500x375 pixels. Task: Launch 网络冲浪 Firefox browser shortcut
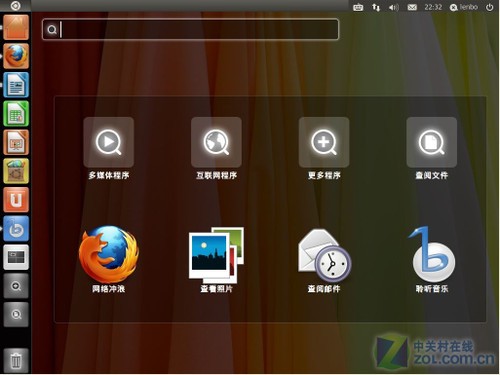tap(109, 259)
